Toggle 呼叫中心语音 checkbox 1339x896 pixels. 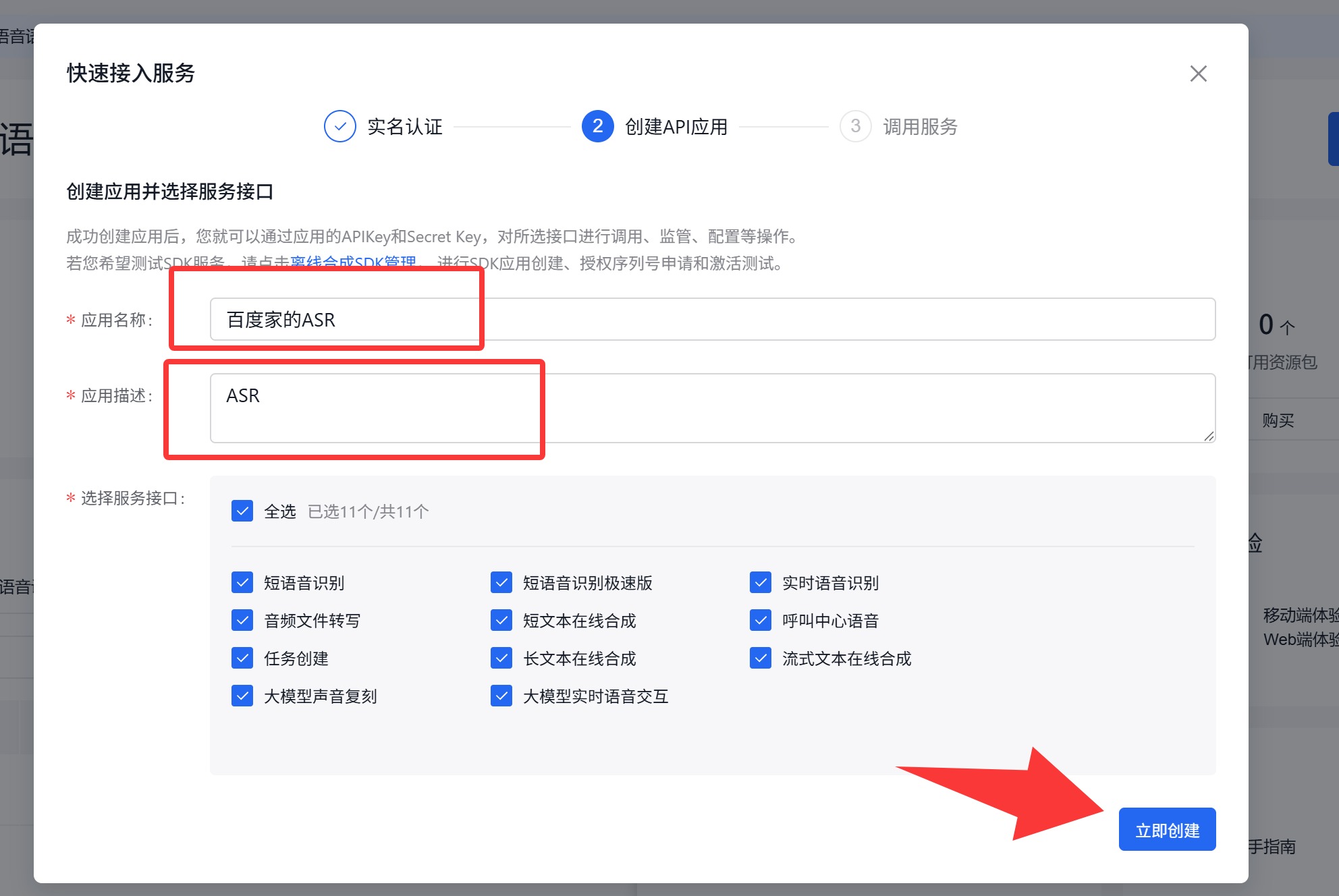pos(761,620)
